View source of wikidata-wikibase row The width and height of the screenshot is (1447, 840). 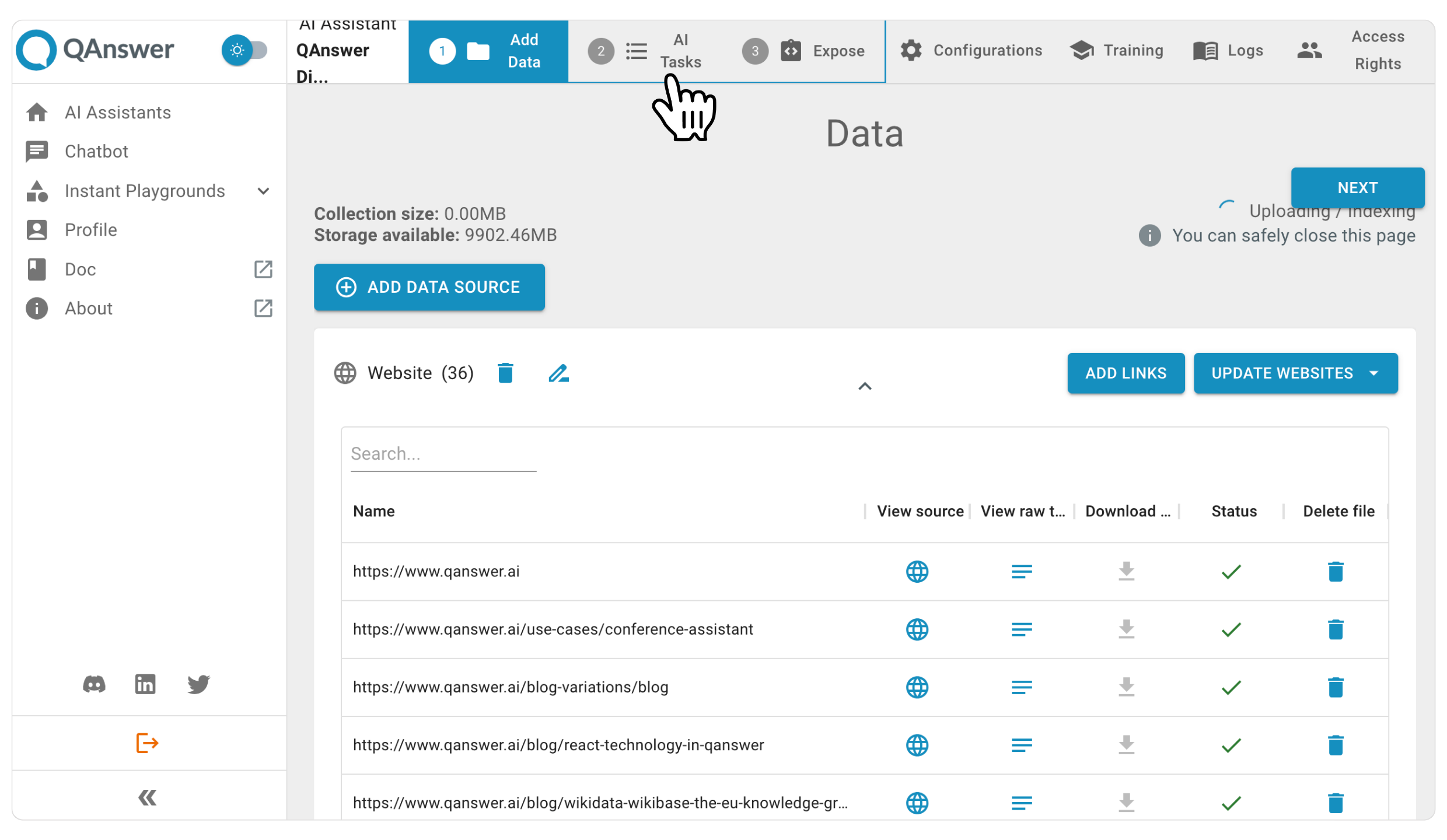917,802
